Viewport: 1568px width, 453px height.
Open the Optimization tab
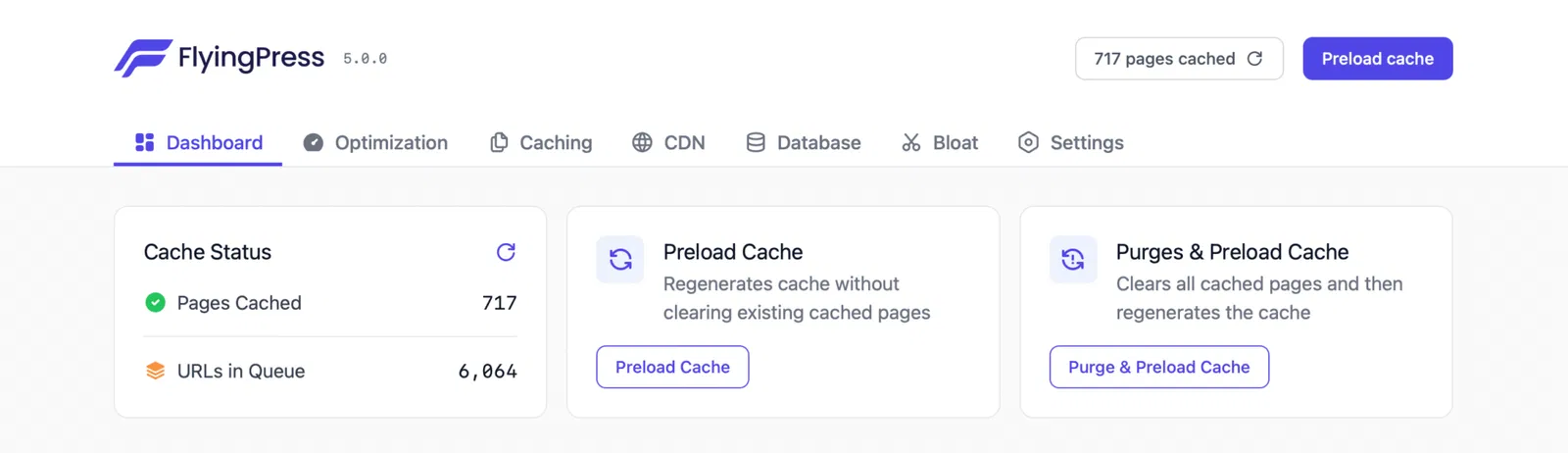(x=375, y=142)
